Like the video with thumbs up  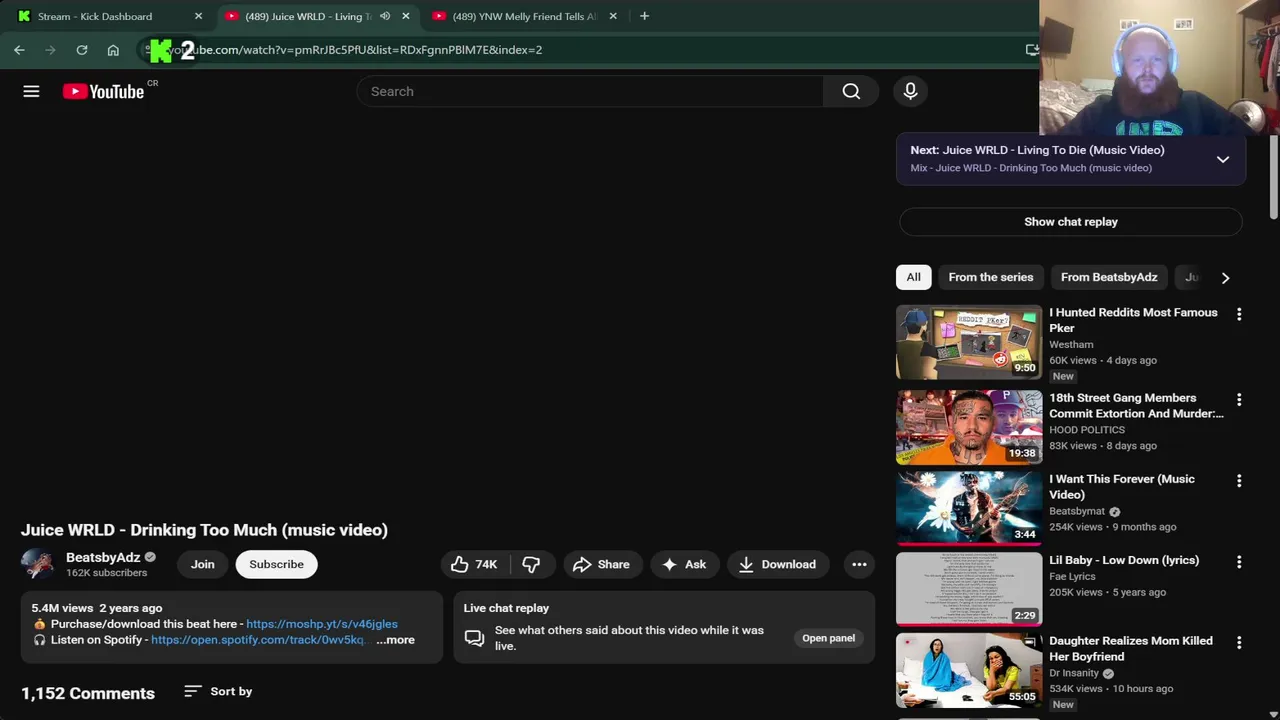[475, 564]
